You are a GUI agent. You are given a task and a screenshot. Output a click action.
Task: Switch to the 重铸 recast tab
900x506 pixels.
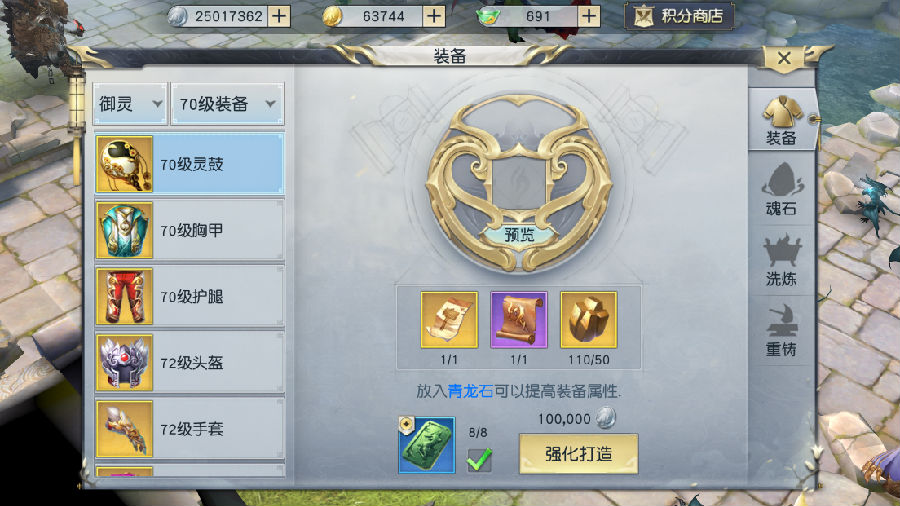781,330
